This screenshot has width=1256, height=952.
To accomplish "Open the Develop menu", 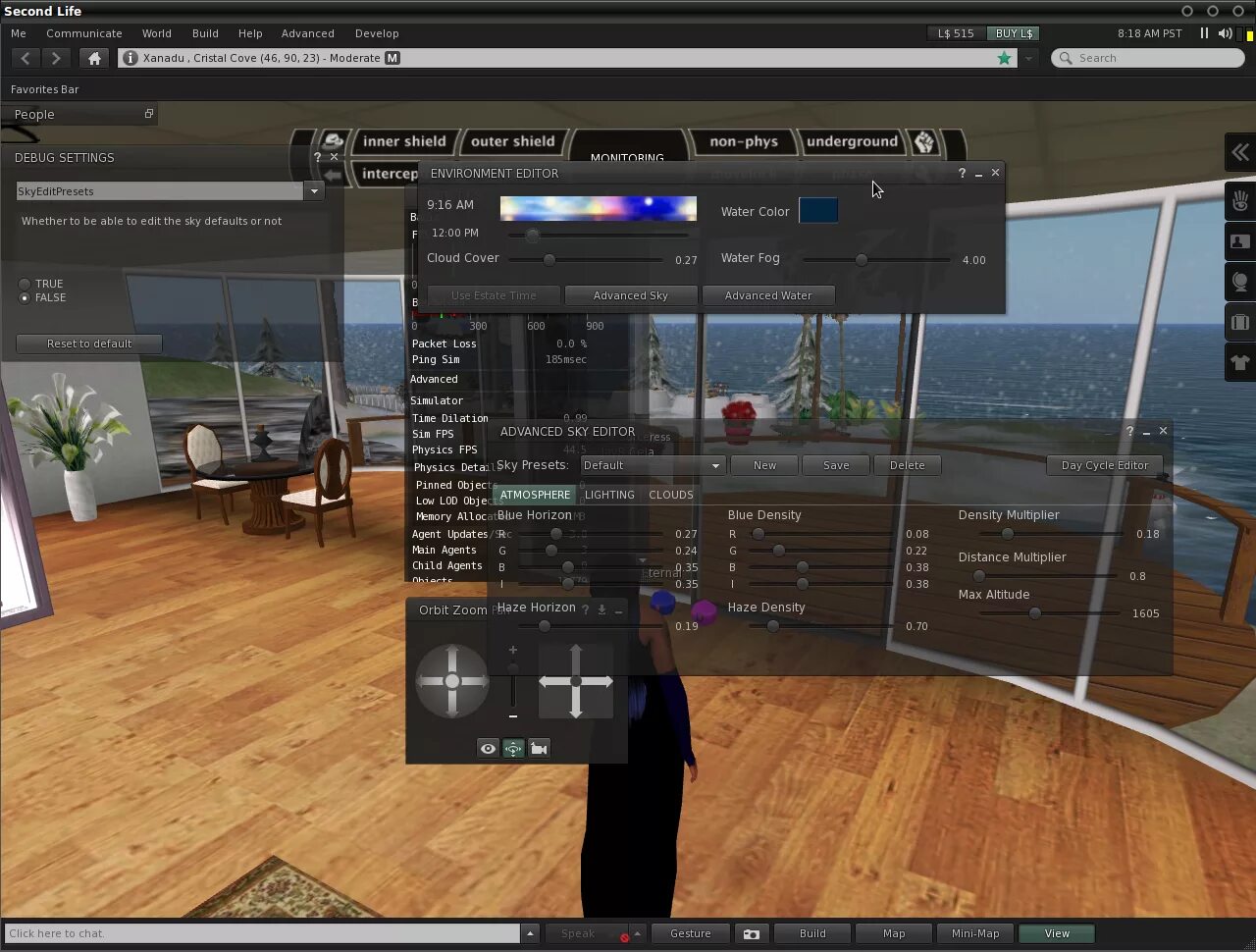I will point(377,33).
